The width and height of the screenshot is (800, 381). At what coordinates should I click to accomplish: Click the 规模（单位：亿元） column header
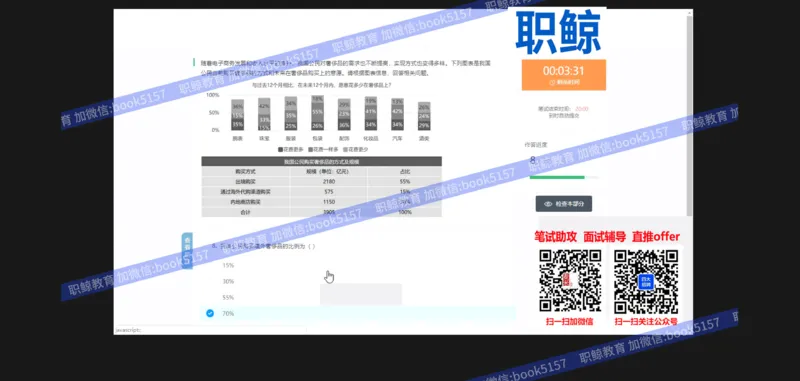(328, 171)
